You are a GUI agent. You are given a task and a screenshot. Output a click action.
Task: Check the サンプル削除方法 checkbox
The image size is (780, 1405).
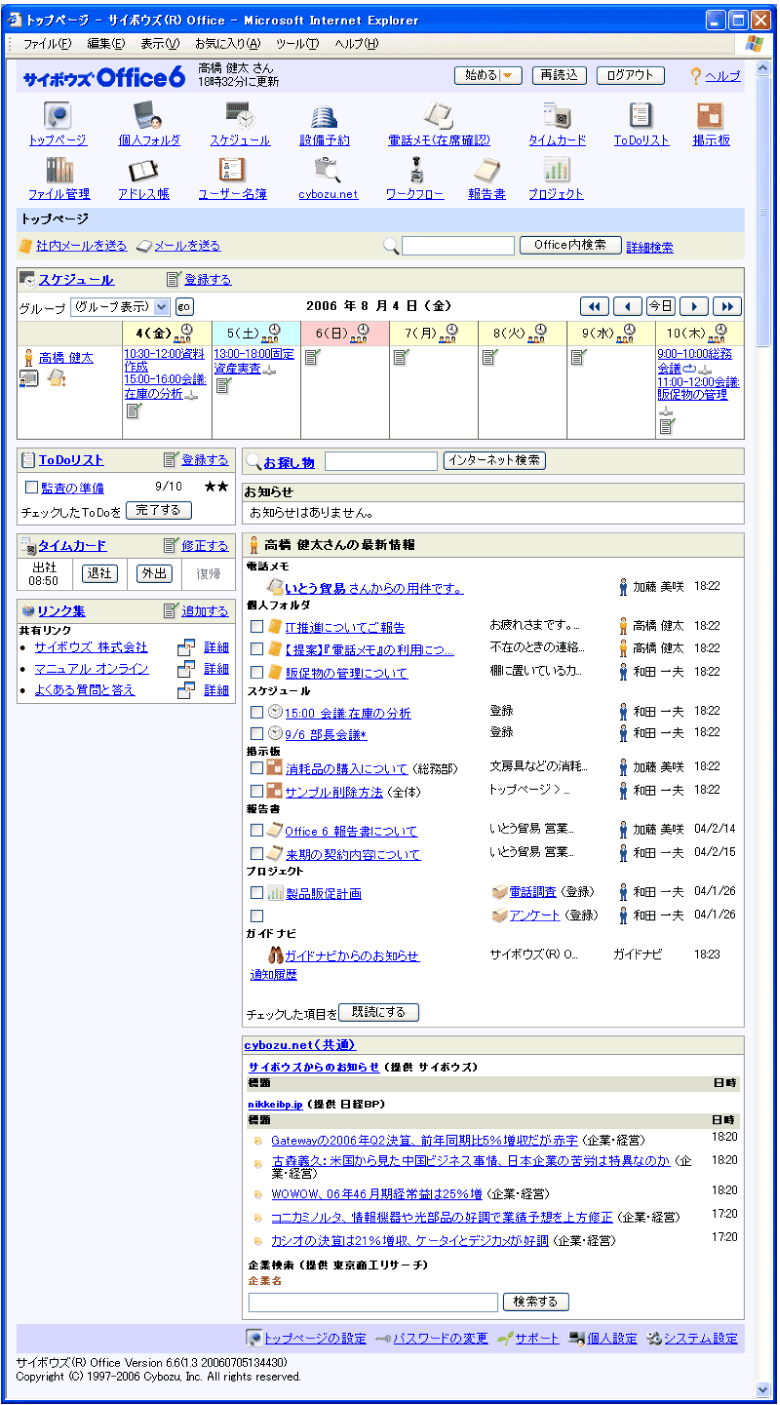click(257, 790)
